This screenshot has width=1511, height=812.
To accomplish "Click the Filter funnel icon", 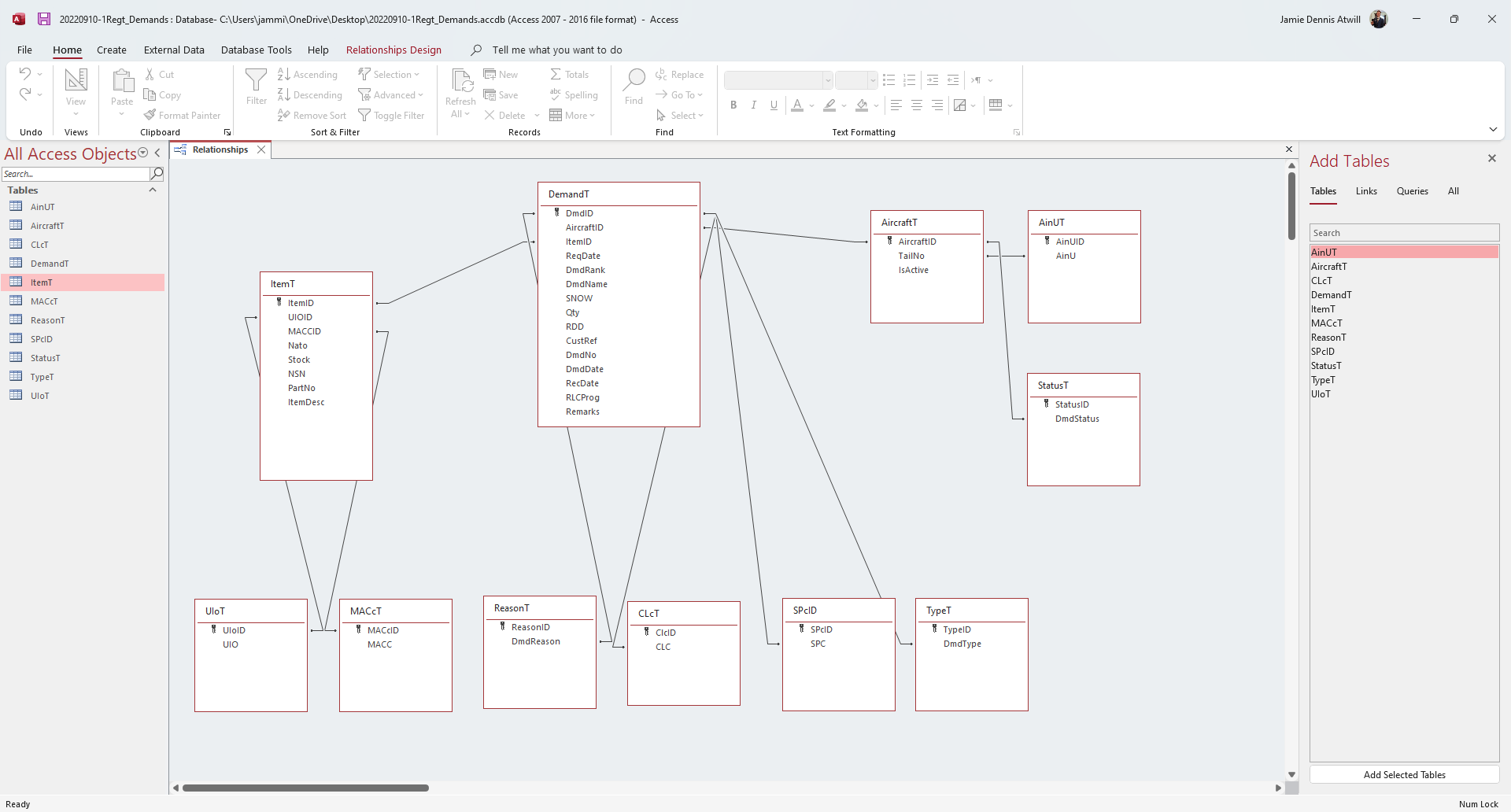I will pyautogui.click(x=256, y=80).
